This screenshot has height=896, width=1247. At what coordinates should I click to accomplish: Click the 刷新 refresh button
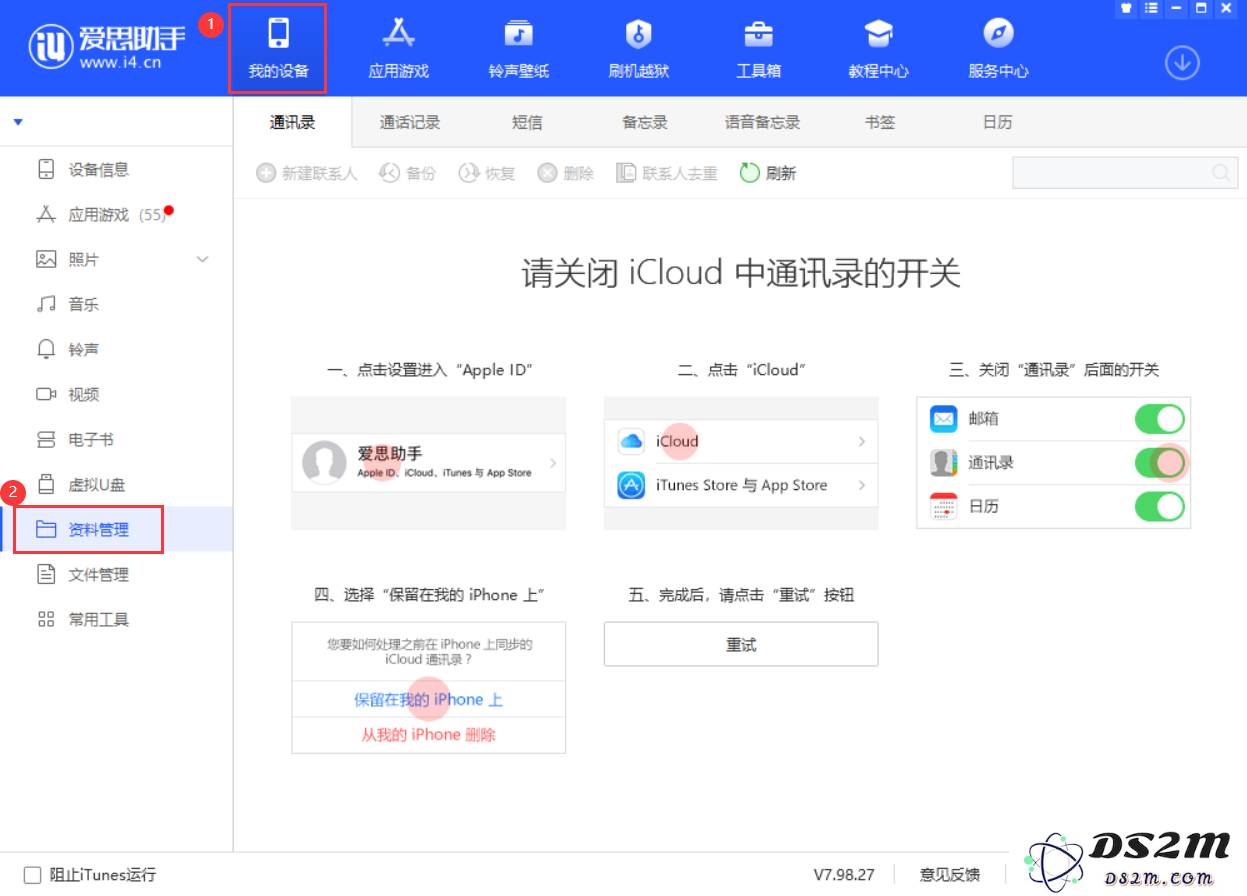(768, 173)
